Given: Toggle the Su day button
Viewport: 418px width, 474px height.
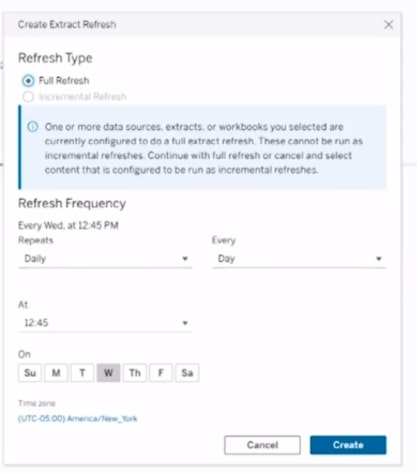Looking at the screenshot, I should [30, 373].
